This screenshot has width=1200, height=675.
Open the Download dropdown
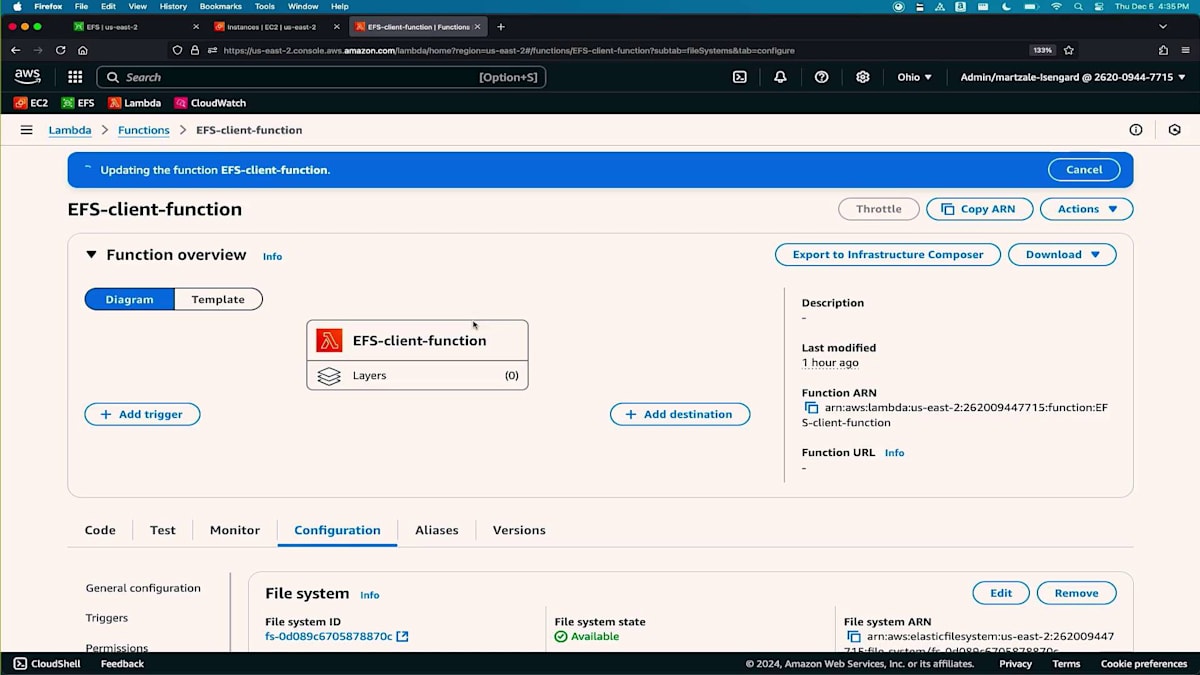pyautogui.click(x=1062, y=255)
